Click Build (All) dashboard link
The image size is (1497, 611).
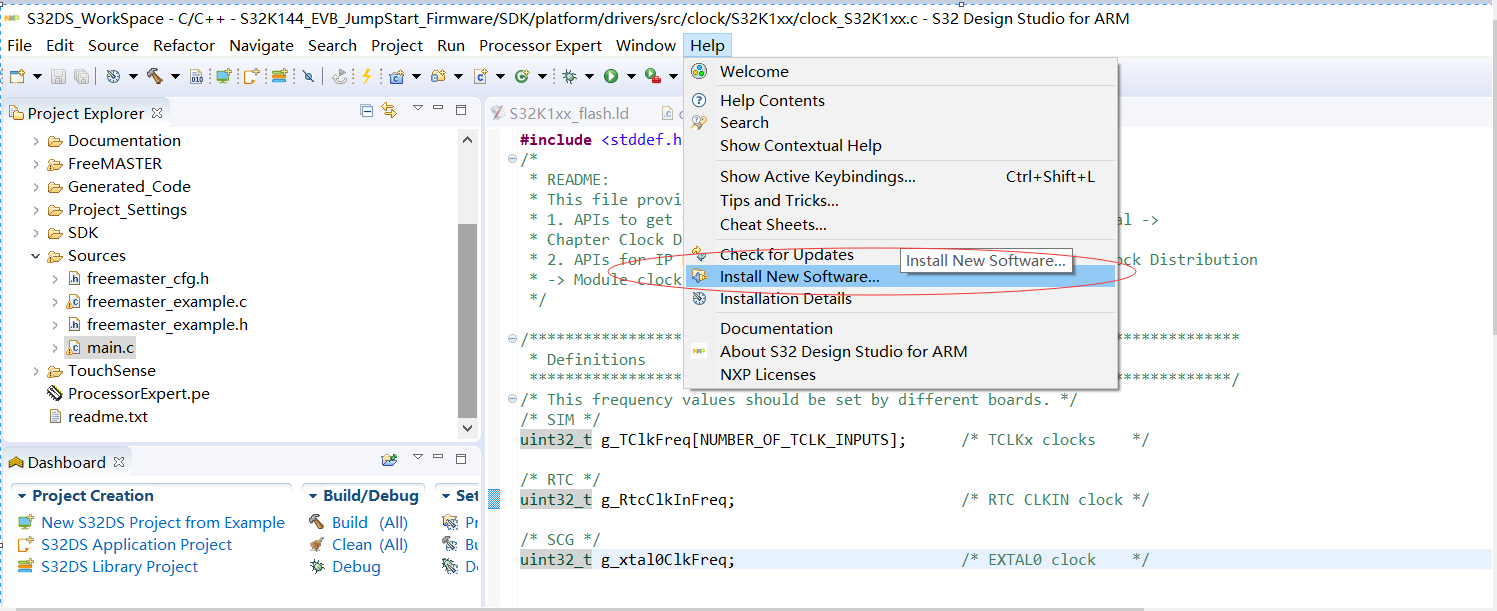click(370, 523)
